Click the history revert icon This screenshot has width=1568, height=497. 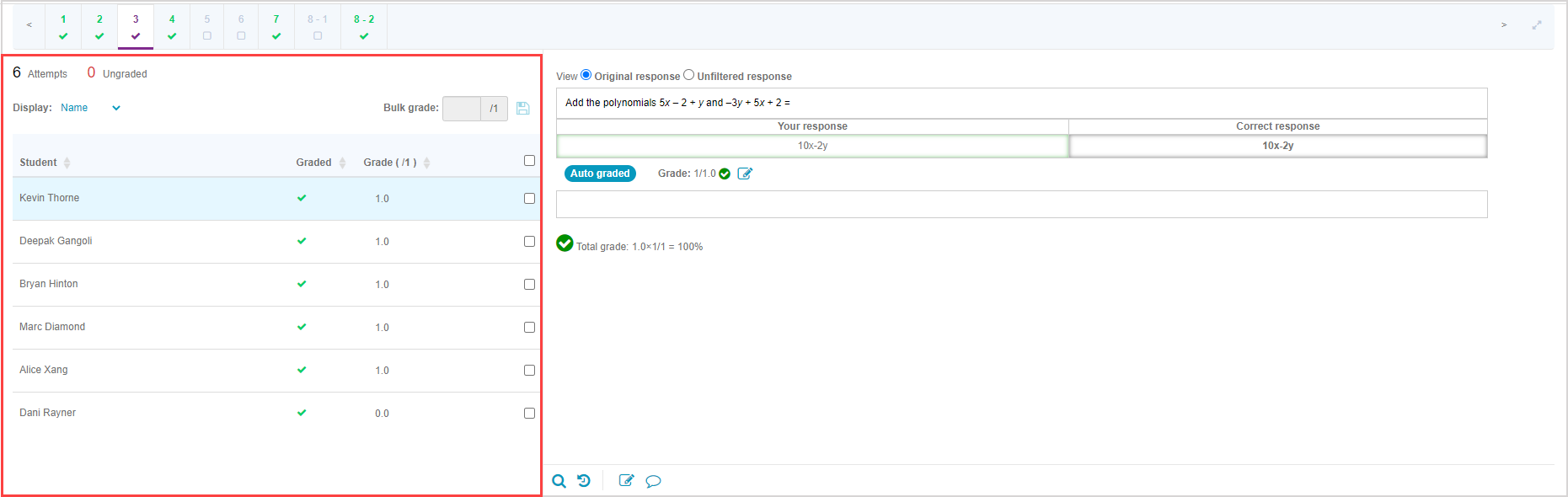tap(584, 481)
